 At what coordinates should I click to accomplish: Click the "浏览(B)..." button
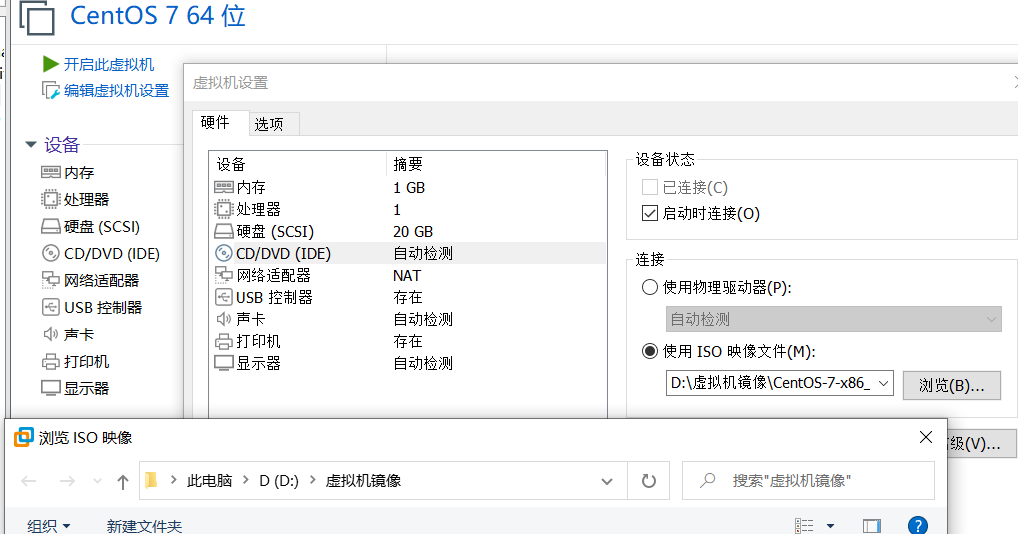[951, 385]
